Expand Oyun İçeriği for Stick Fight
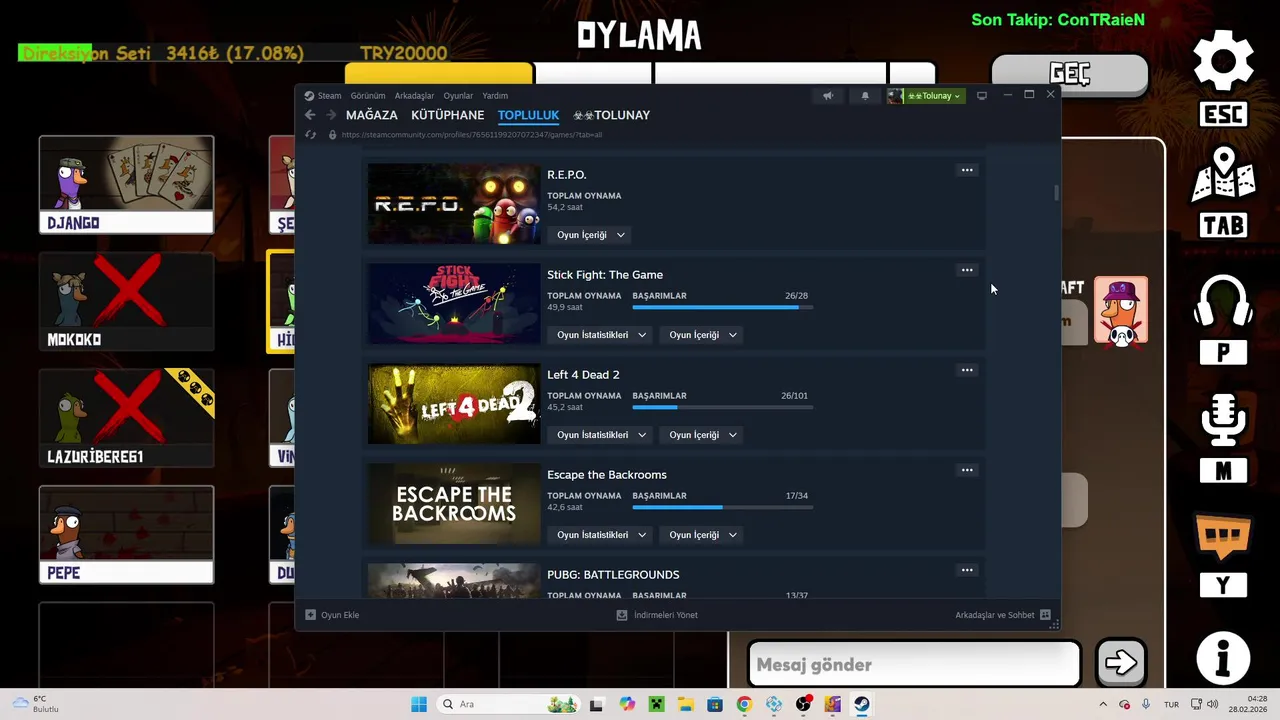 702,335
